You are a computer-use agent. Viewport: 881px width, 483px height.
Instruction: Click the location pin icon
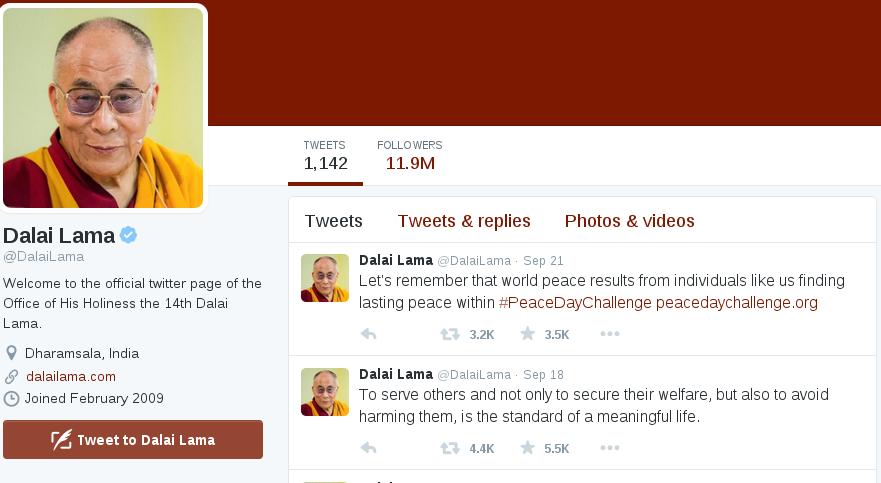point(11,353)
